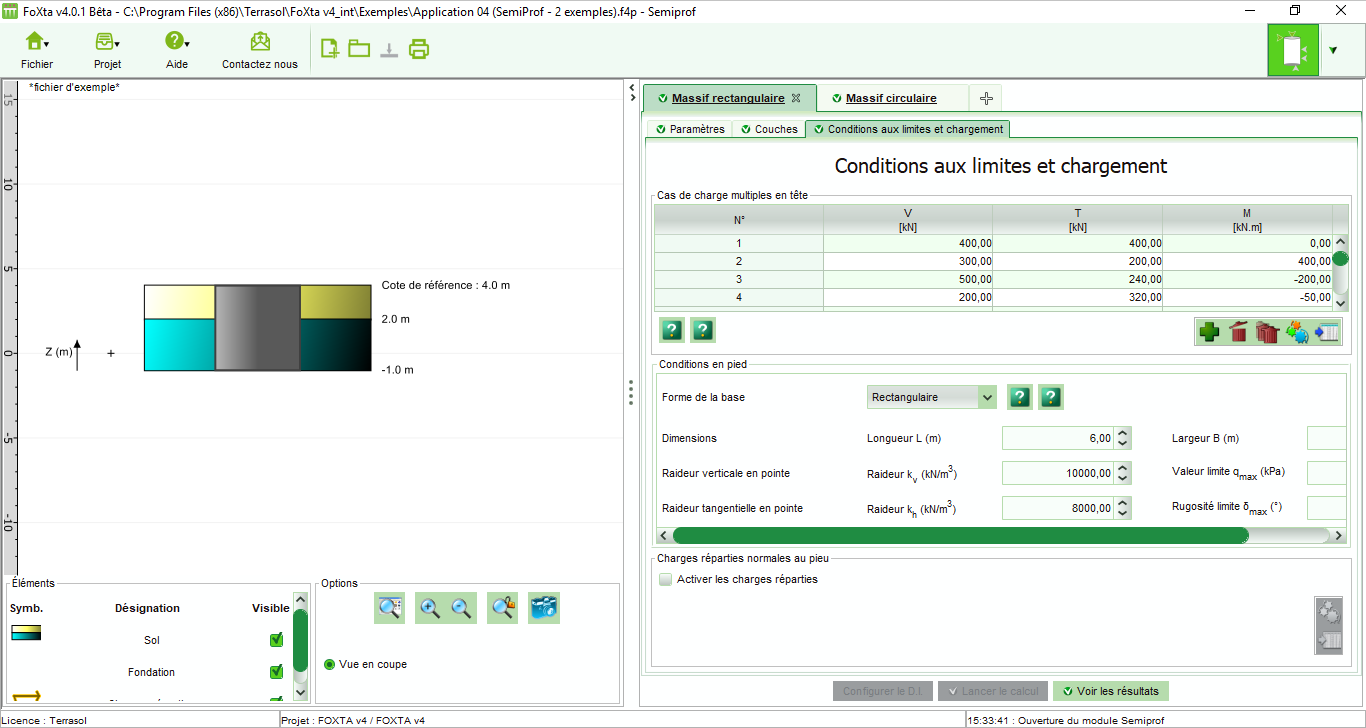
Task: Click the greyed import table icon in Charges réparties
Action: pos(1329,640)
